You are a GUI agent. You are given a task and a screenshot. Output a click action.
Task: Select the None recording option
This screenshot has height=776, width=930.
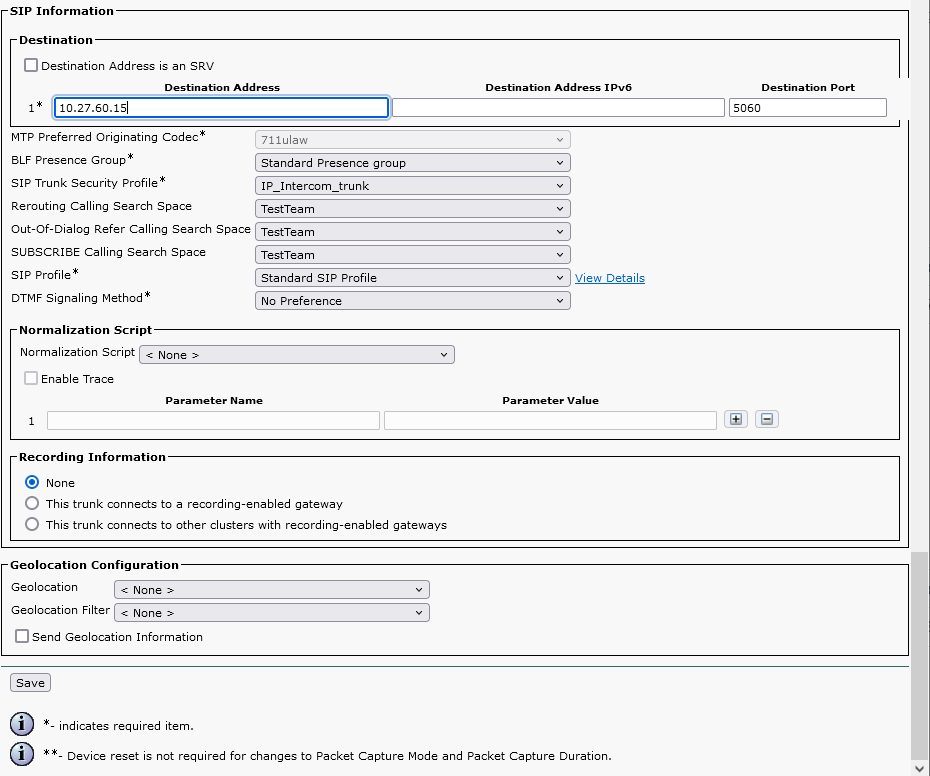coord(32,482)
